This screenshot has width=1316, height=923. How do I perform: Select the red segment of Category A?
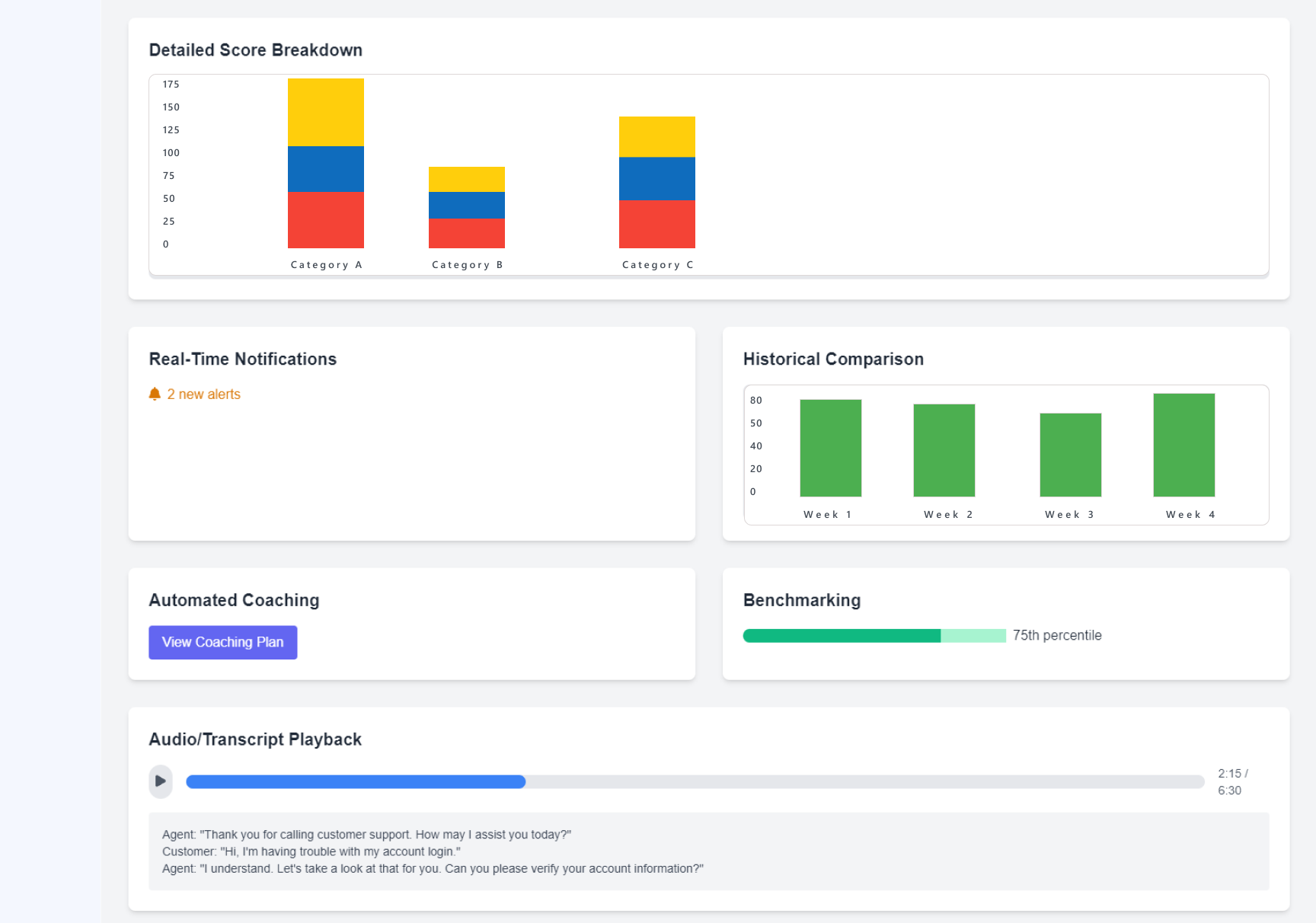coord(325,220)
